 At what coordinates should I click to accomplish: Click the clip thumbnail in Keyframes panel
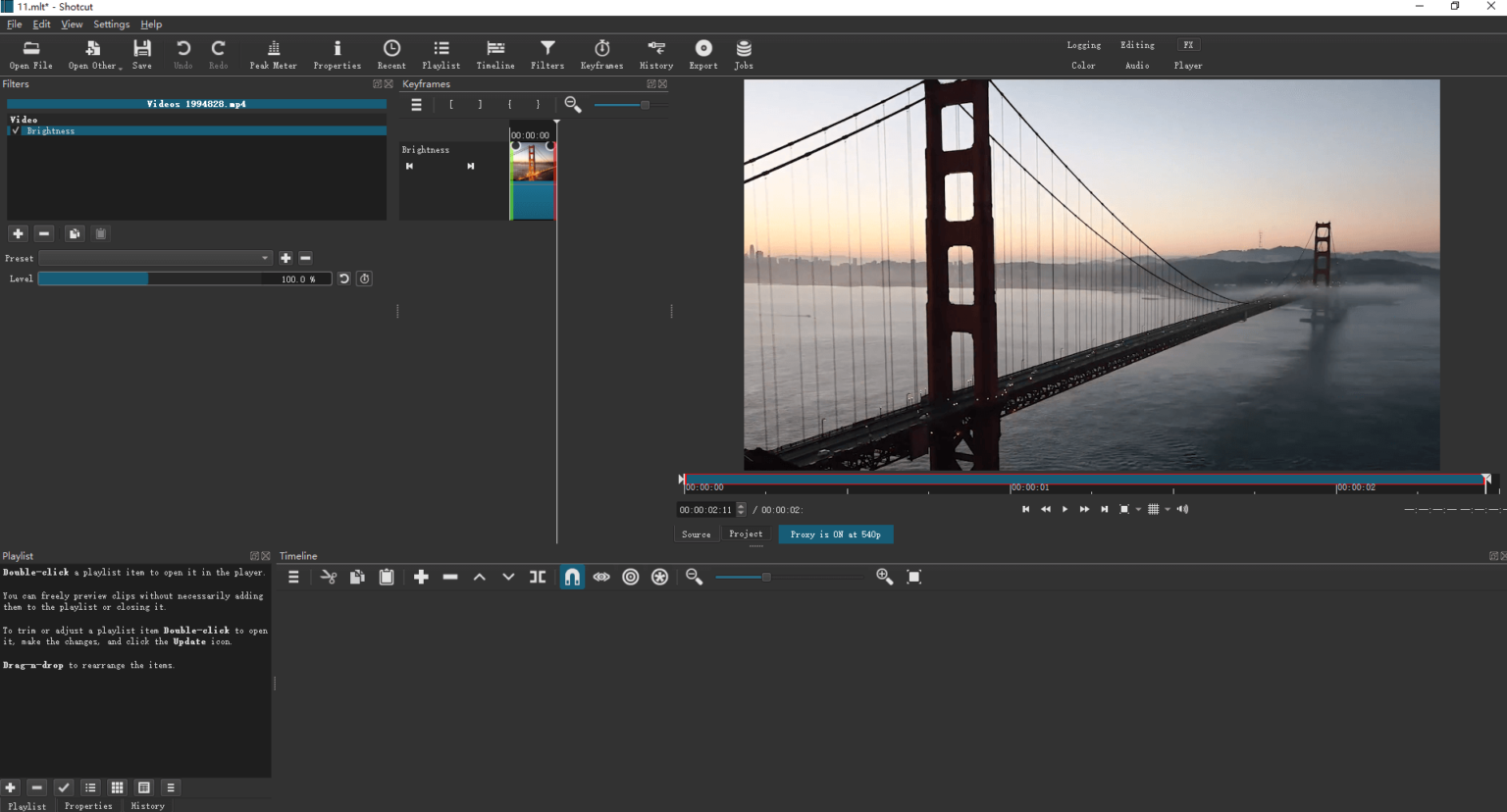click(x=533, y=163)
